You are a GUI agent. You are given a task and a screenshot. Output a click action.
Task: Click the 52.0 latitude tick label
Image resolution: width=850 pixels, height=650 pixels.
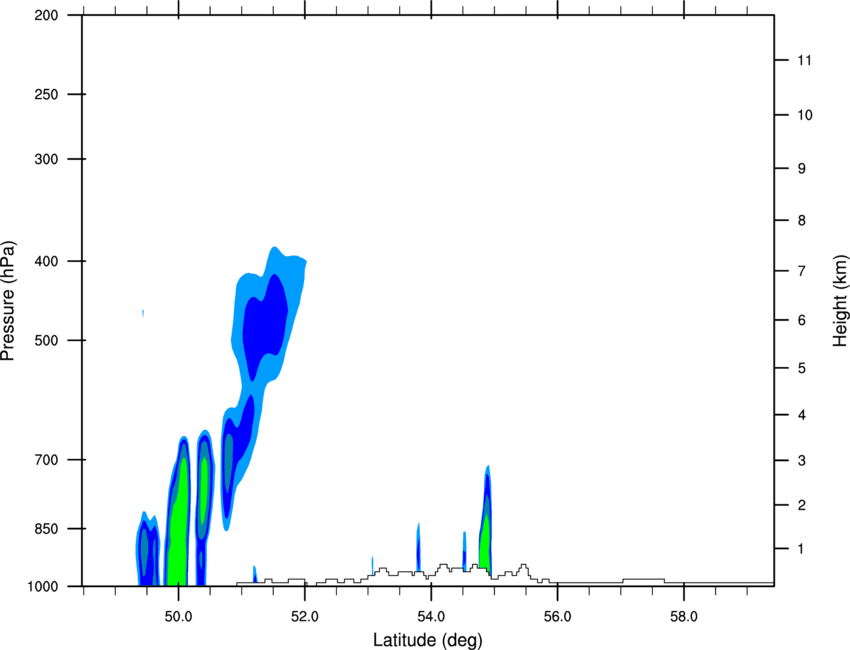[305, 617]
